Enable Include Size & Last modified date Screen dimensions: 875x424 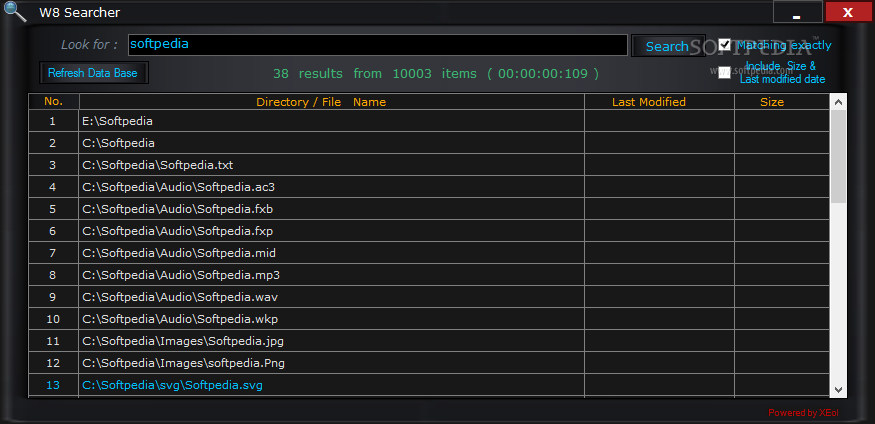(724, 73)
